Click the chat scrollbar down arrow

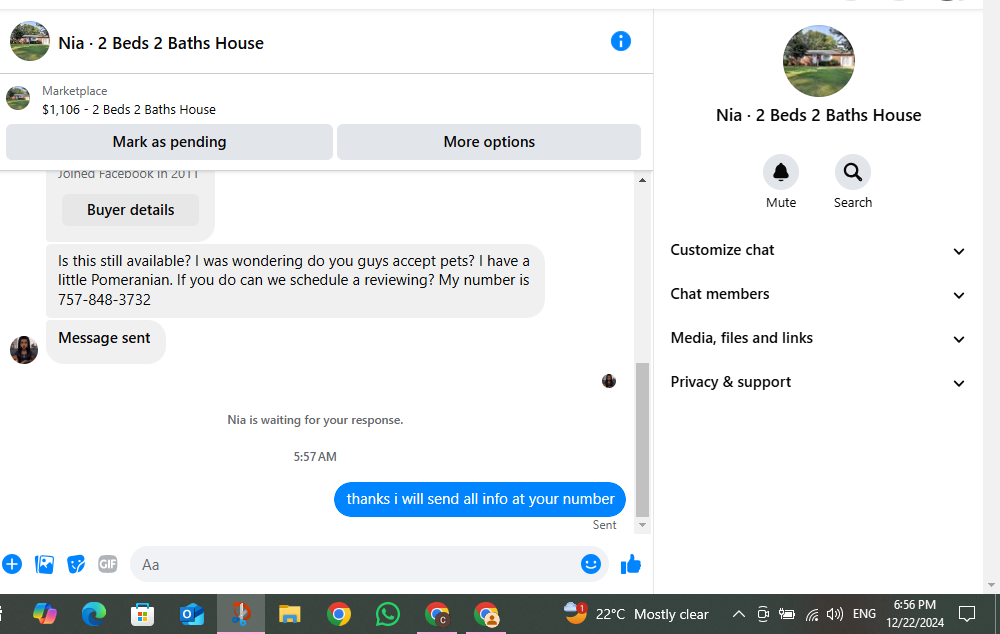[642, 525]
